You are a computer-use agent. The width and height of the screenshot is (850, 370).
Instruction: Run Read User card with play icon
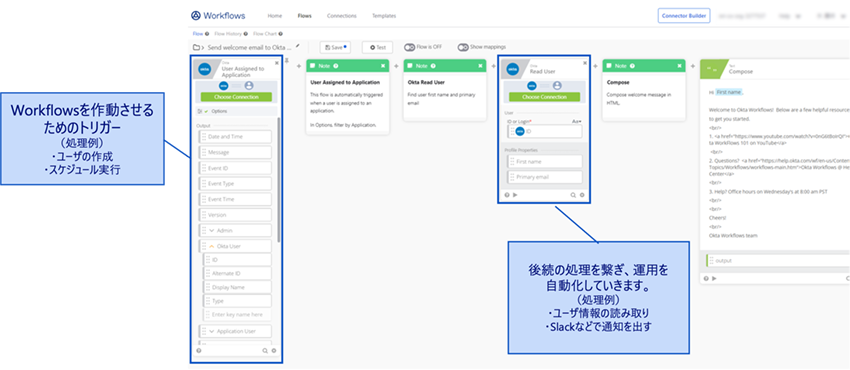click(515, 194)
